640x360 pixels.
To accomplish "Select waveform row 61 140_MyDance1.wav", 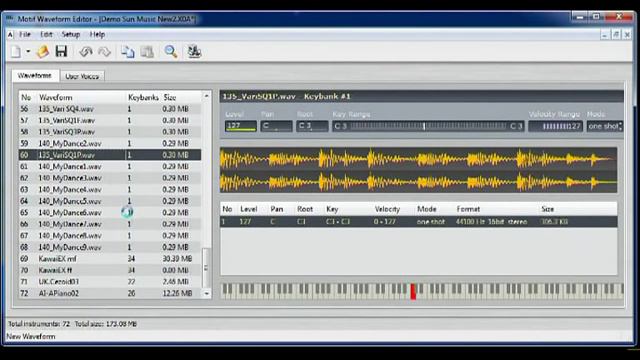I will pos(110,167).
